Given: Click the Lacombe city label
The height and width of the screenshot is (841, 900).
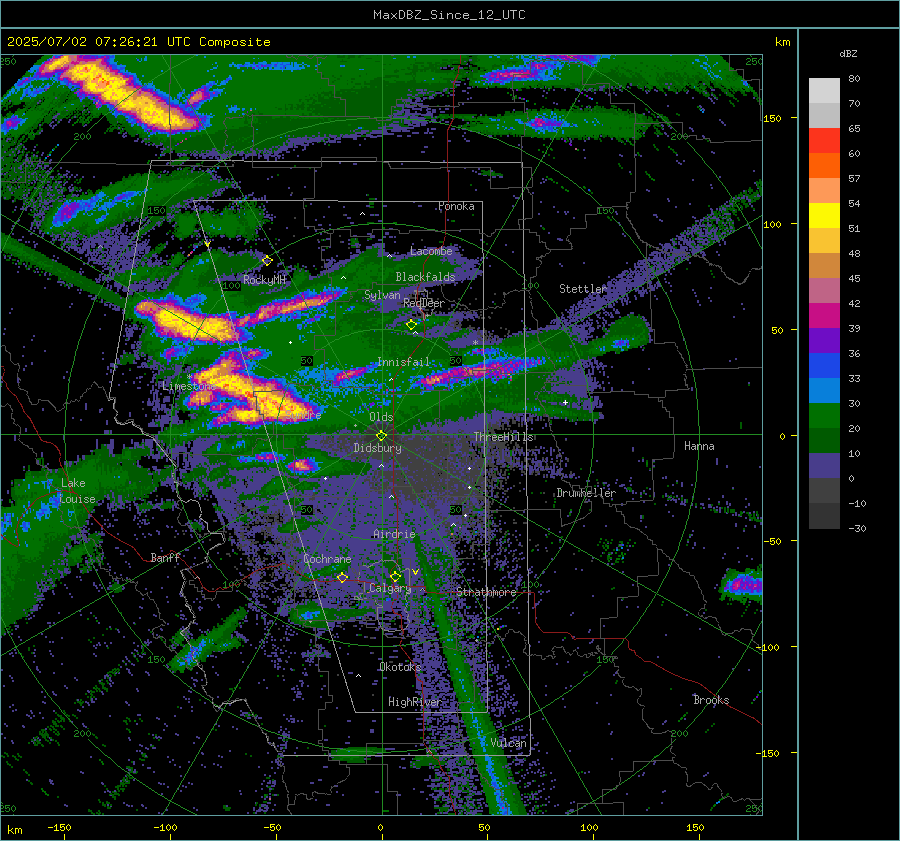Looking at the screenshot, I should tap(431, 251).
